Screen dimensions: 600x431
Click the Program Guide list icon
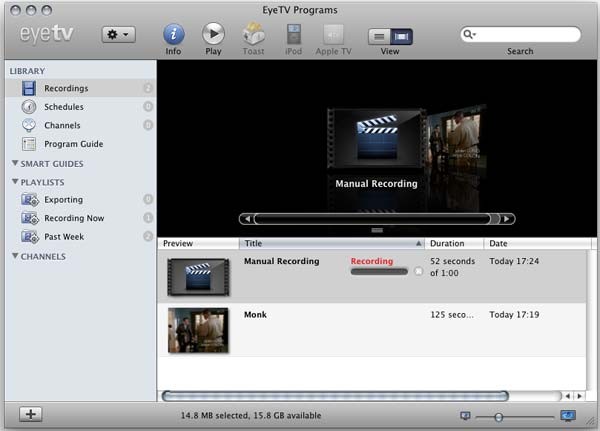[x=29, y=144]
